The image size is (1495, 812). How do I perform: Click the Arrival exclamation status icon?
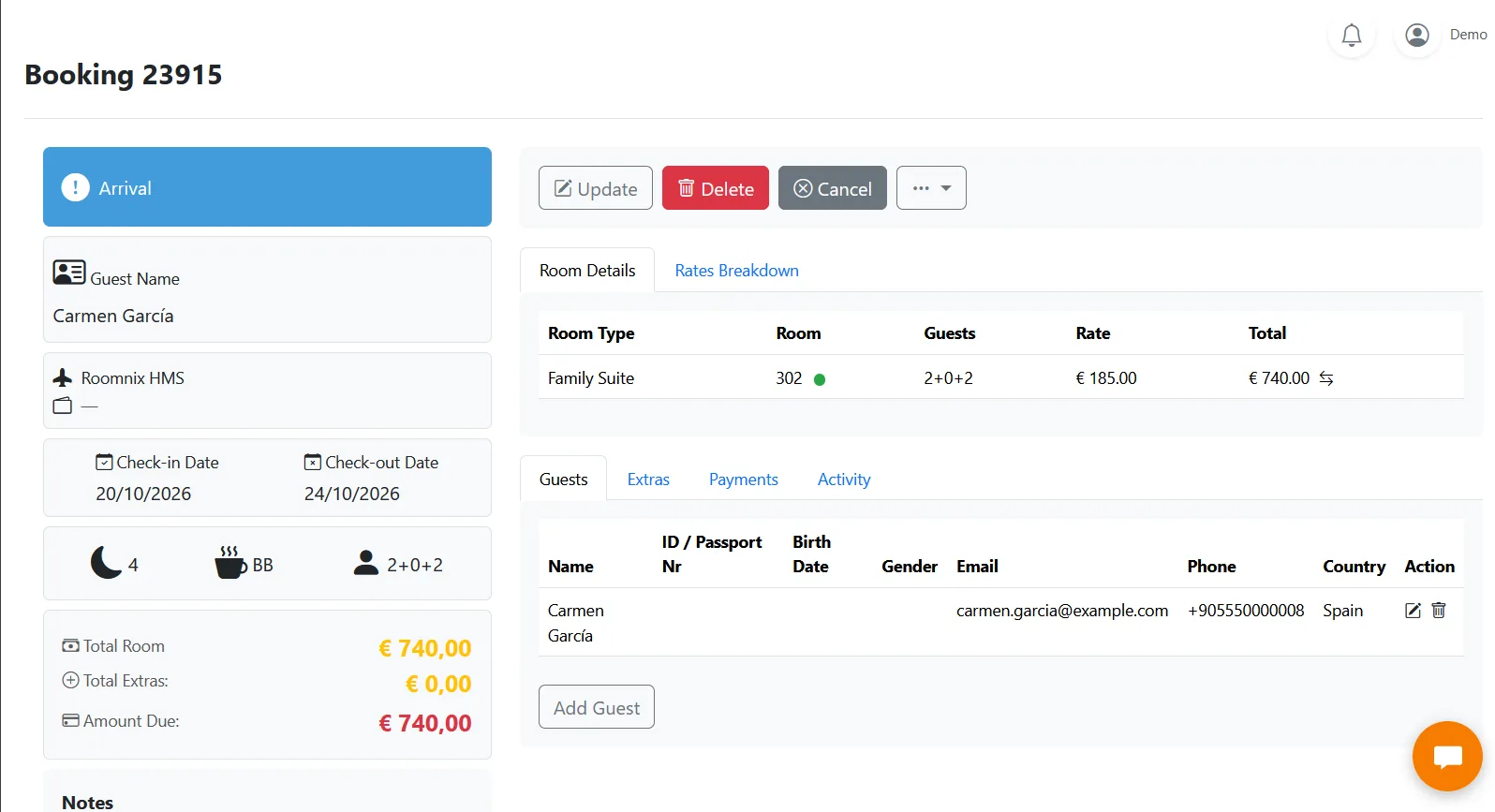click(75, 187)
